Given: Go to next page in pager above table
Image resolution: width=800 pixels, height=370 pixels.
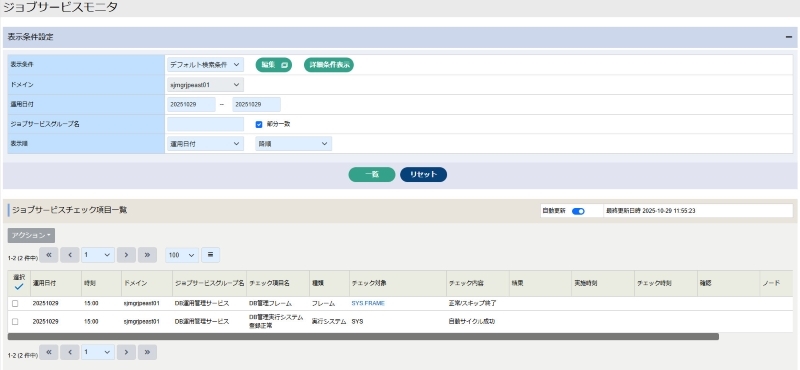Looking at the screenshot, I should 126,255.
